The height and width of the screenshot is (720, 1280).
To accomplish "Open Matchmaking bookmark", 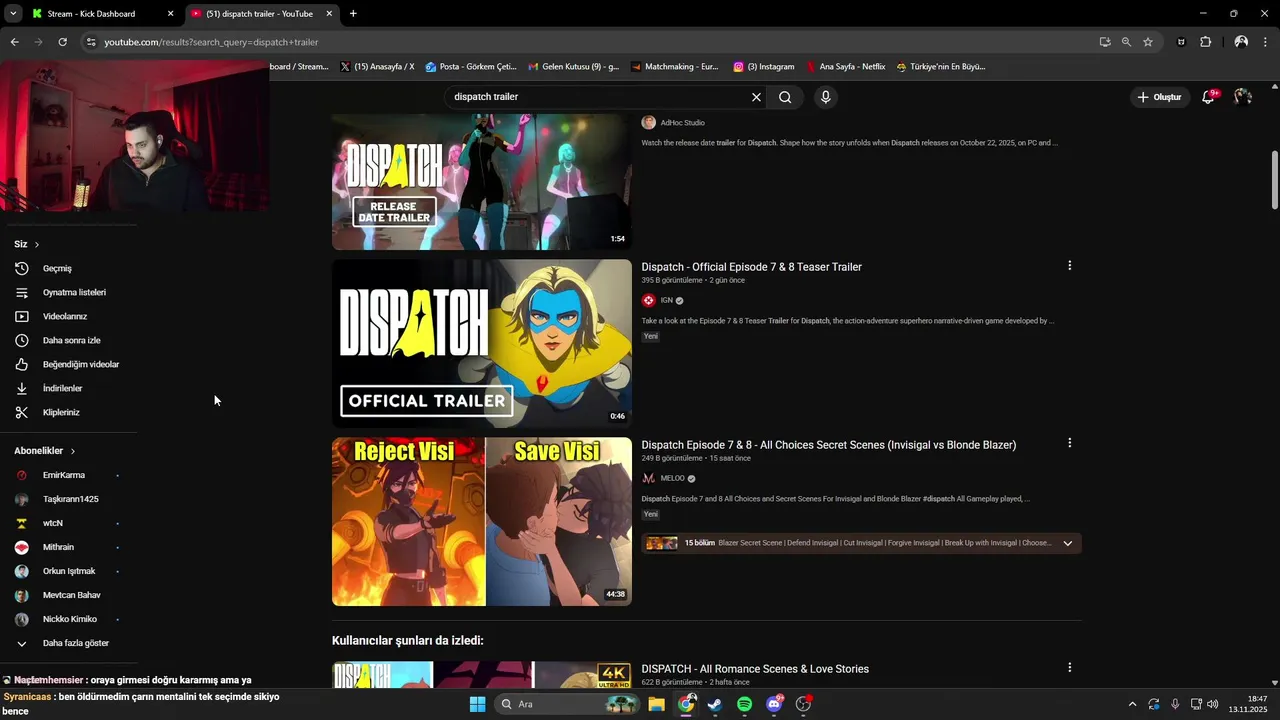I will point(675,67).
